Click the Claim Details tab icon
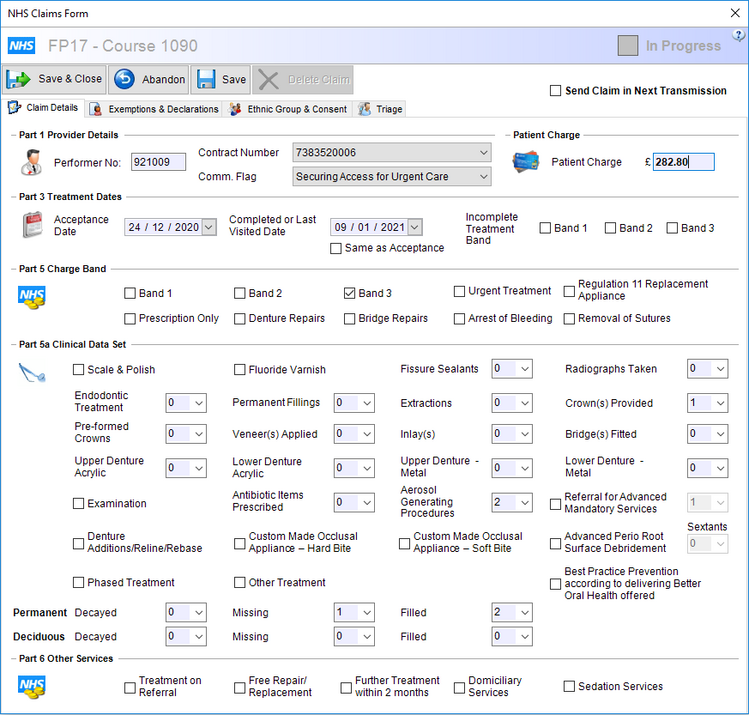749x715 pixels. [x=14, y=107]
